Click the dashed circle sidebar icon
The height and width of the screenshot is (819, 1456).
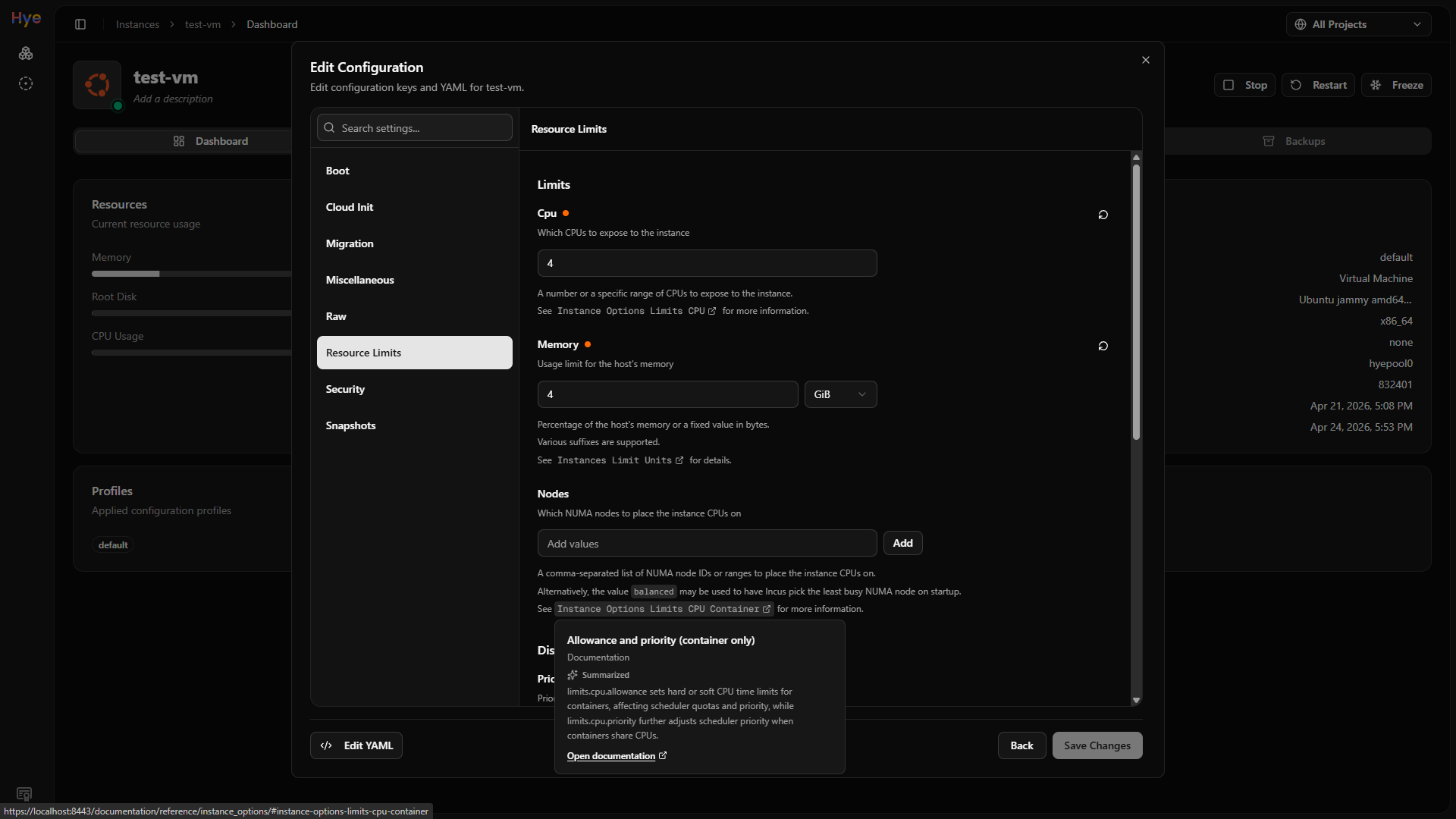(26, 83)
